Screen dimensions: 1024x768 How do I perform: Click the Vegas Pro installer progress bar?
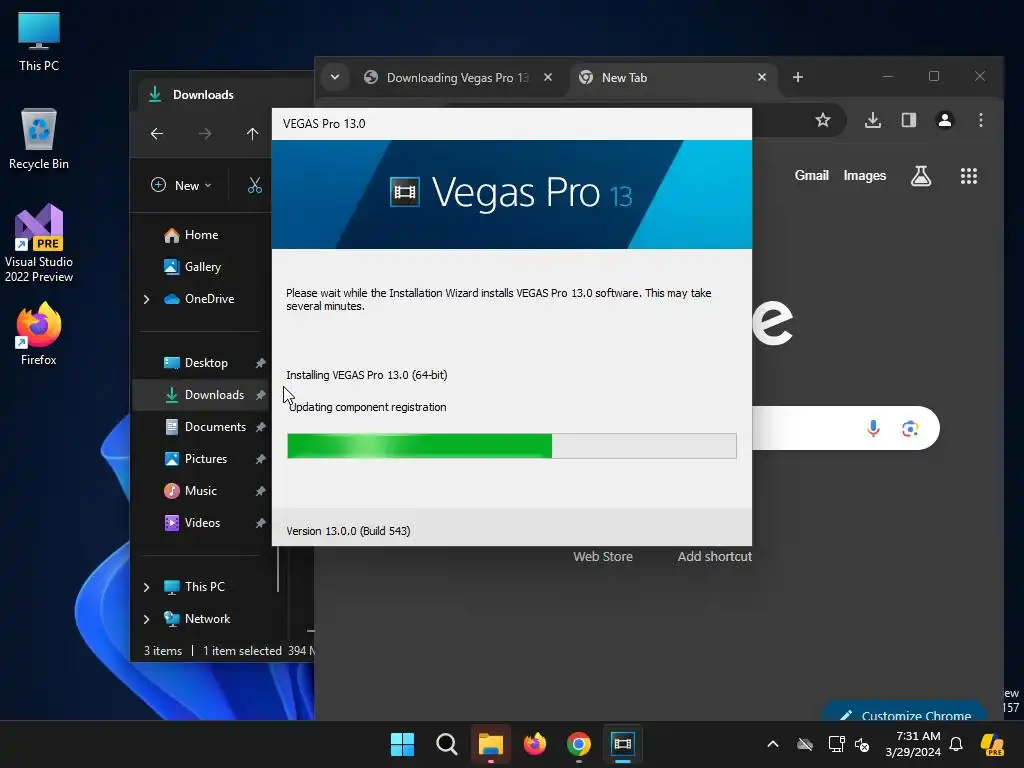coord(511,446)
